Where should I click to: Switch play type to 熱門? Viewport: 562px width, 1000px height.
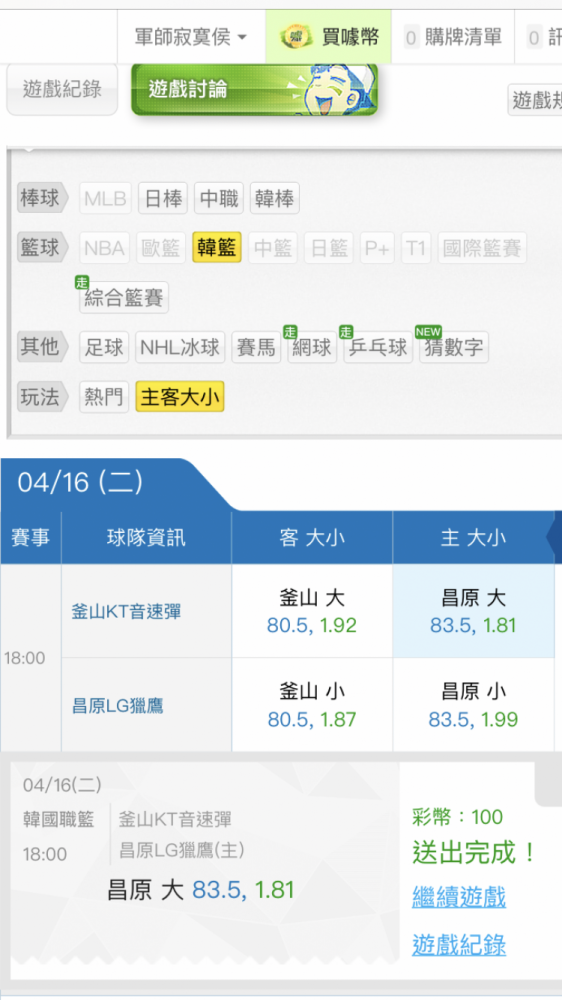(104, 397)
